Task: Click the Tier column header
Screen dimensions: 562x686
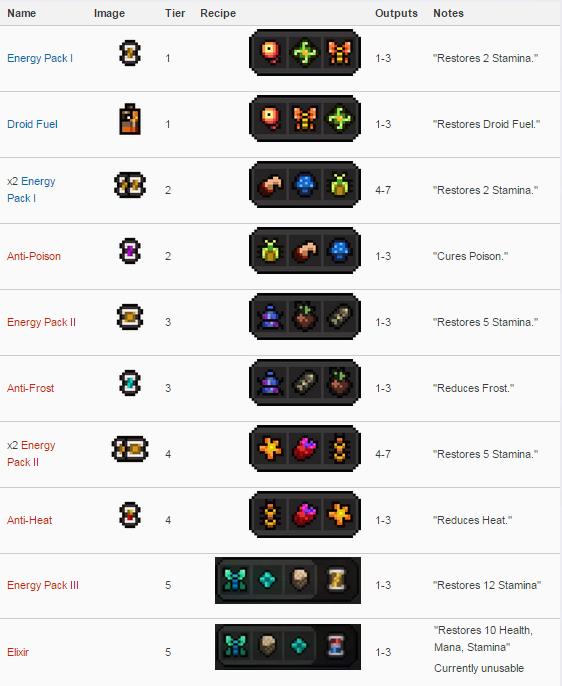Action: pyautogui.click(x=175, y=13)
